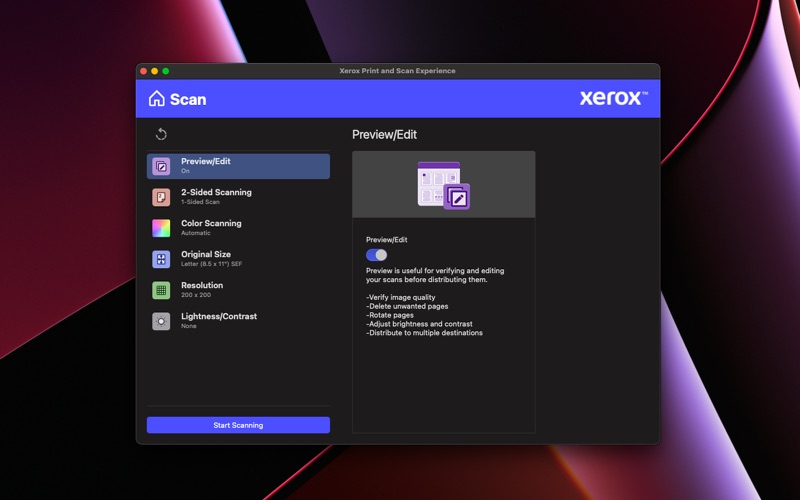This screenshot has width=800, height=500.
Task: Click the Xerox logo in the header
Action: coord(613,98)
